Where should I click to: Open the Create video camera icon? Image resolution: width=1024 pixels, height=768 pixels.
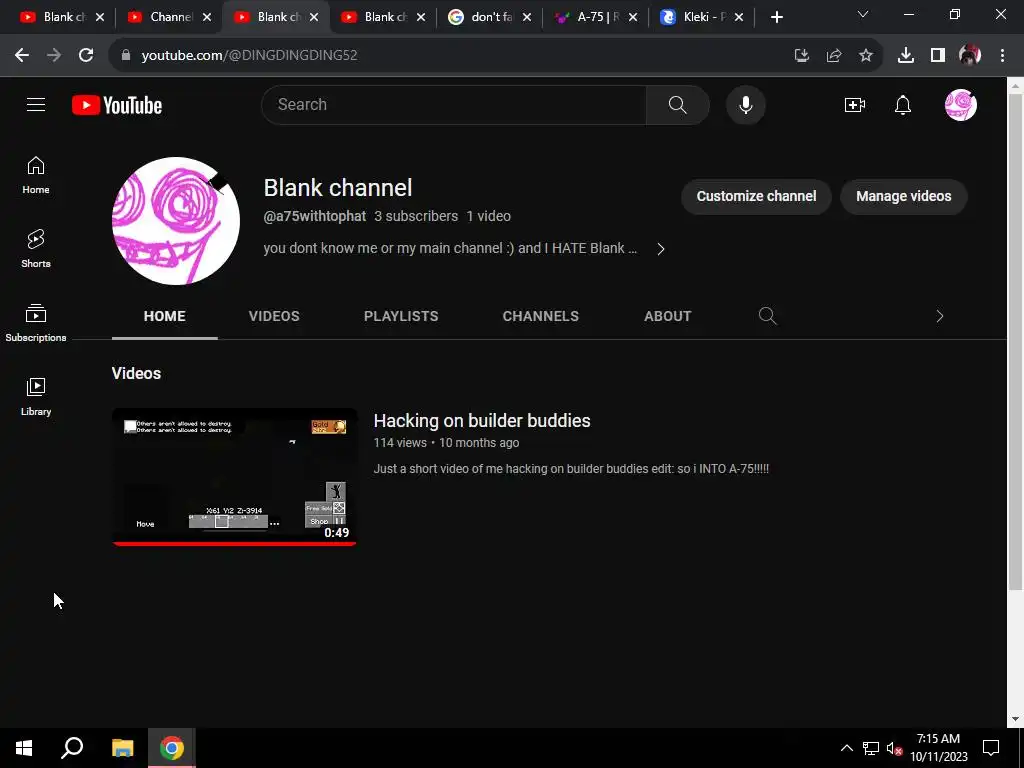(x=854, y=104)
